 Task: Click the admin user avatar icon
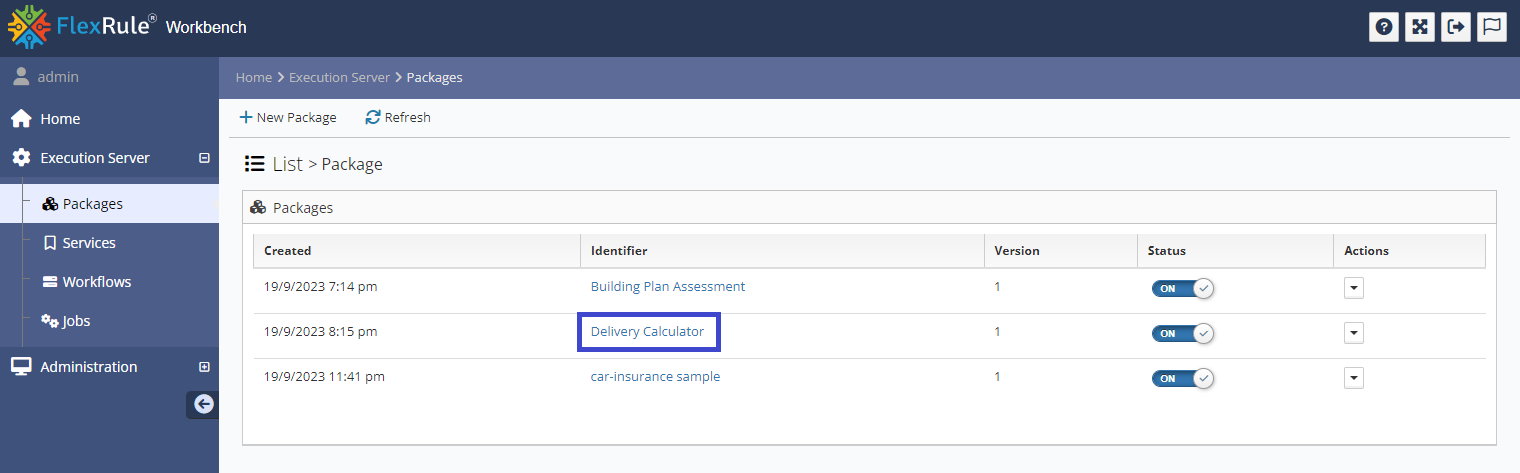pyautogui.click(x=20, y=77)
